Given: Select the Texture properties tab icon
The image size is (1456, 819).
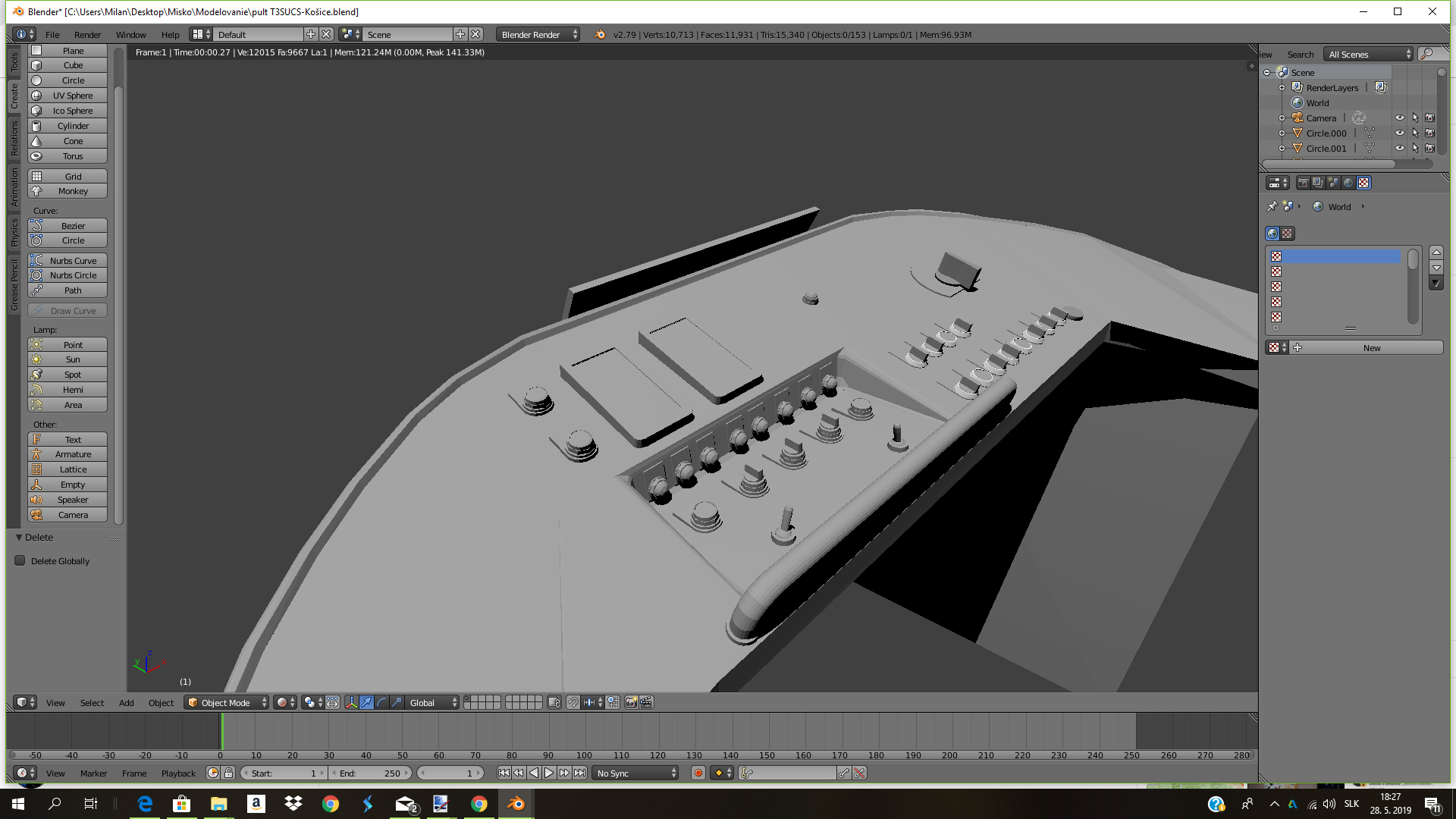Looking at the screenshot, I should pos(1363,183).
